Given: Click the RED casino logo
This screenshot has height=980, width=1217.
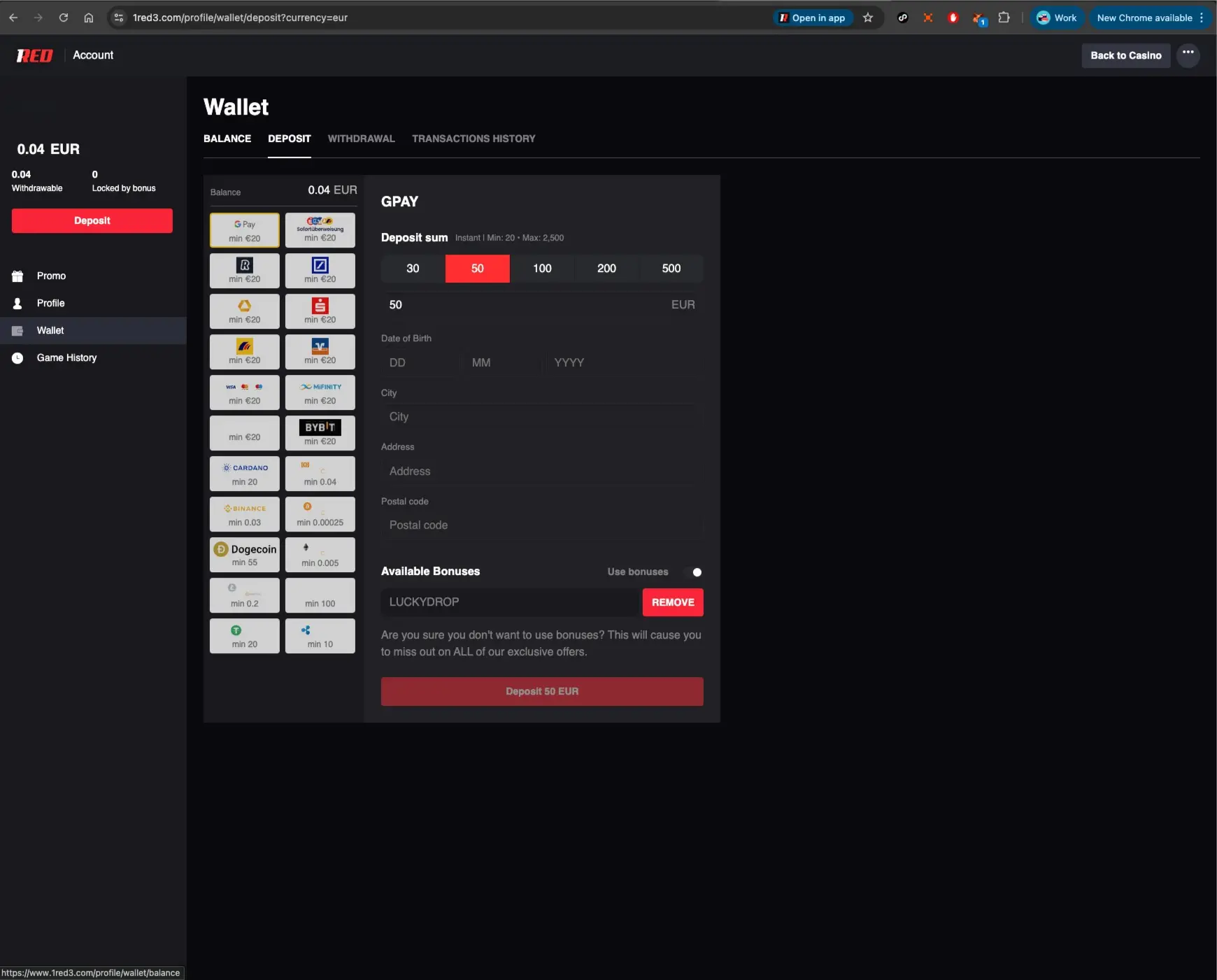Looking at the screenshot, I should (x=34, y=55).
